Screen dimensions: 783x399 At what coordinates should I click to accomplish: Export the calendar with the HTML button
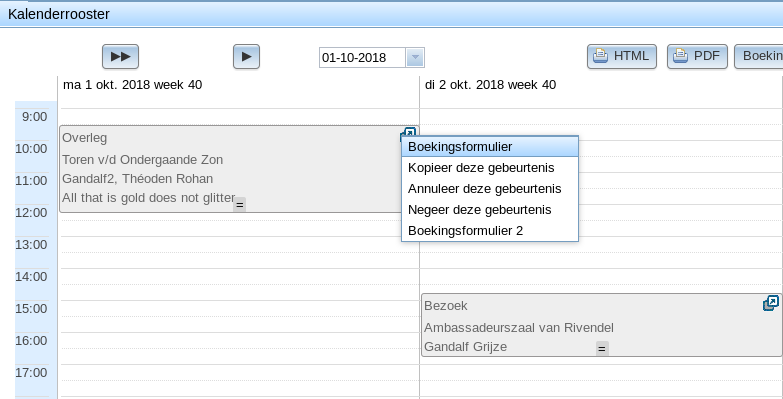pos(622,56)
